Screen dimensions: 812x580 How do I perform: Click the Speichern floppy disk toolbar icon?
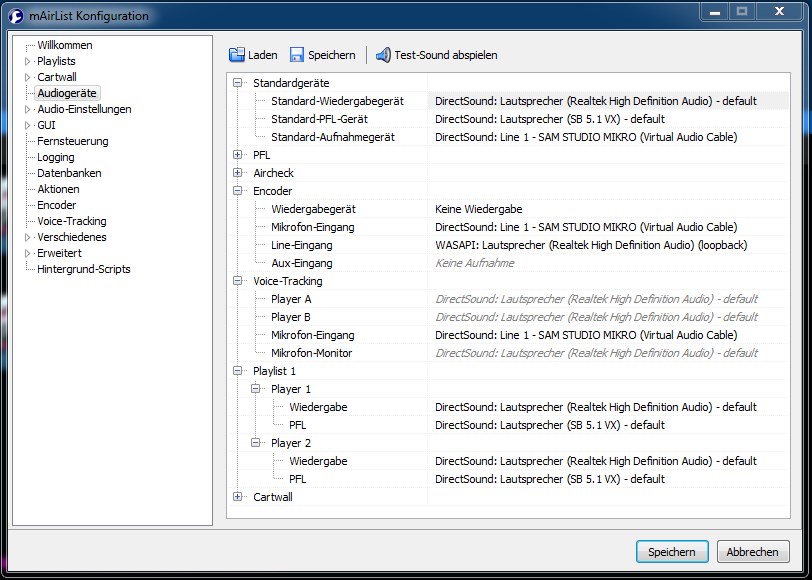pyautogui.click(x=298, y=55)
